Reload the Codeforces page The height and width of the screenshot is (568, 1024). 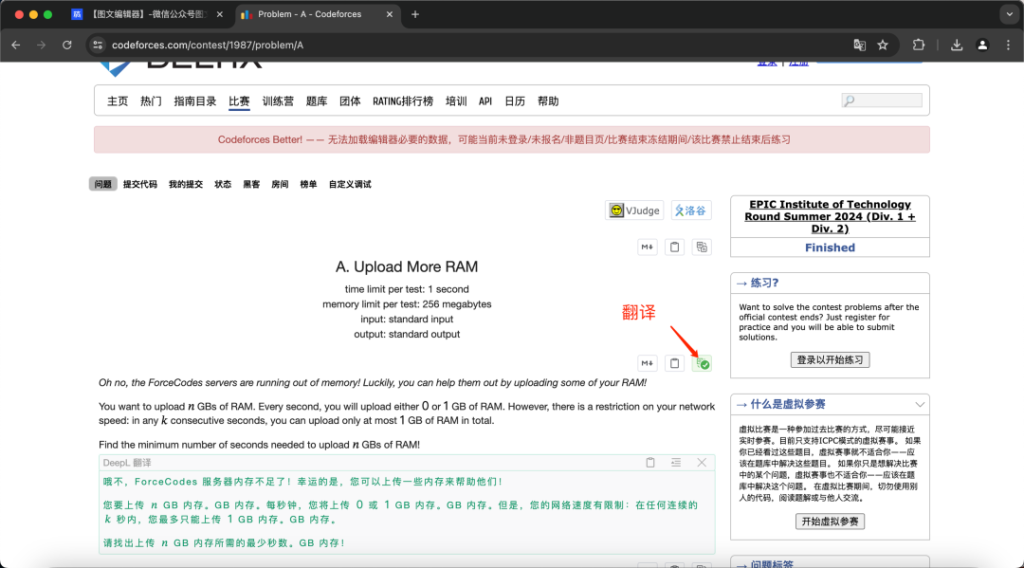coord(67,45)
